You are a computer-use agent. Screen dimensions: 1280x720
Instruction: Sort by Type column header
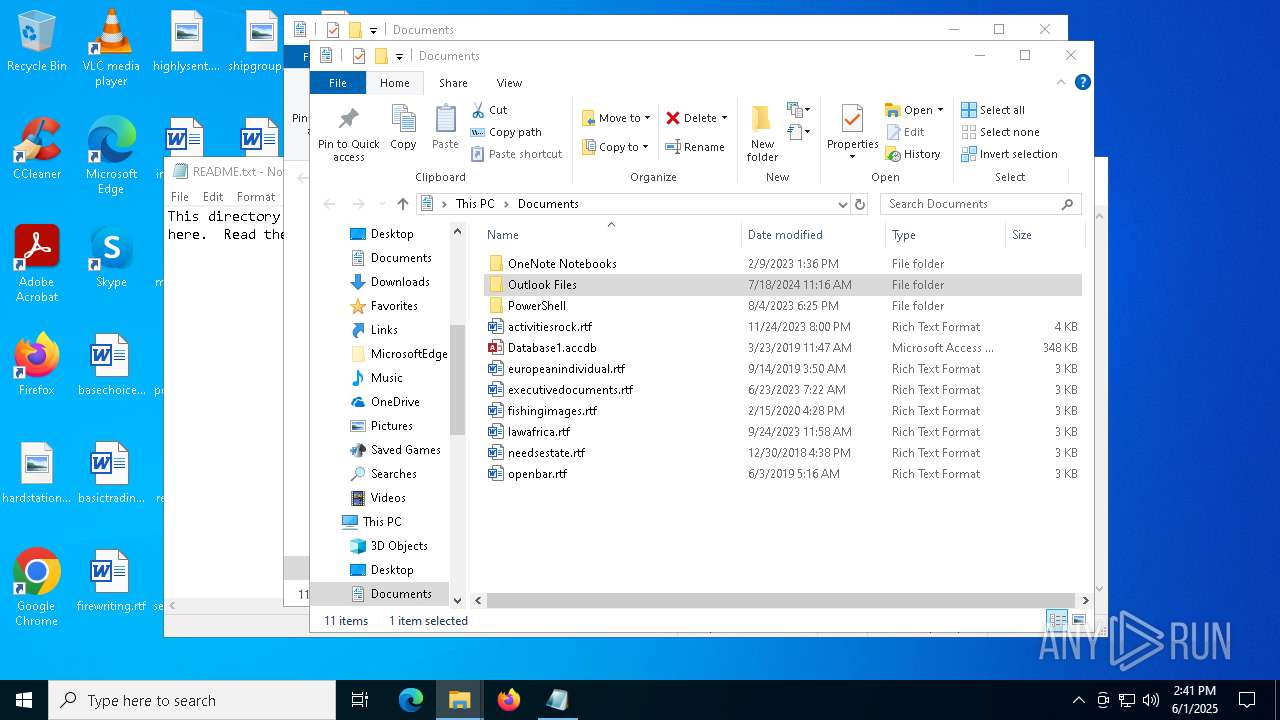945,235
